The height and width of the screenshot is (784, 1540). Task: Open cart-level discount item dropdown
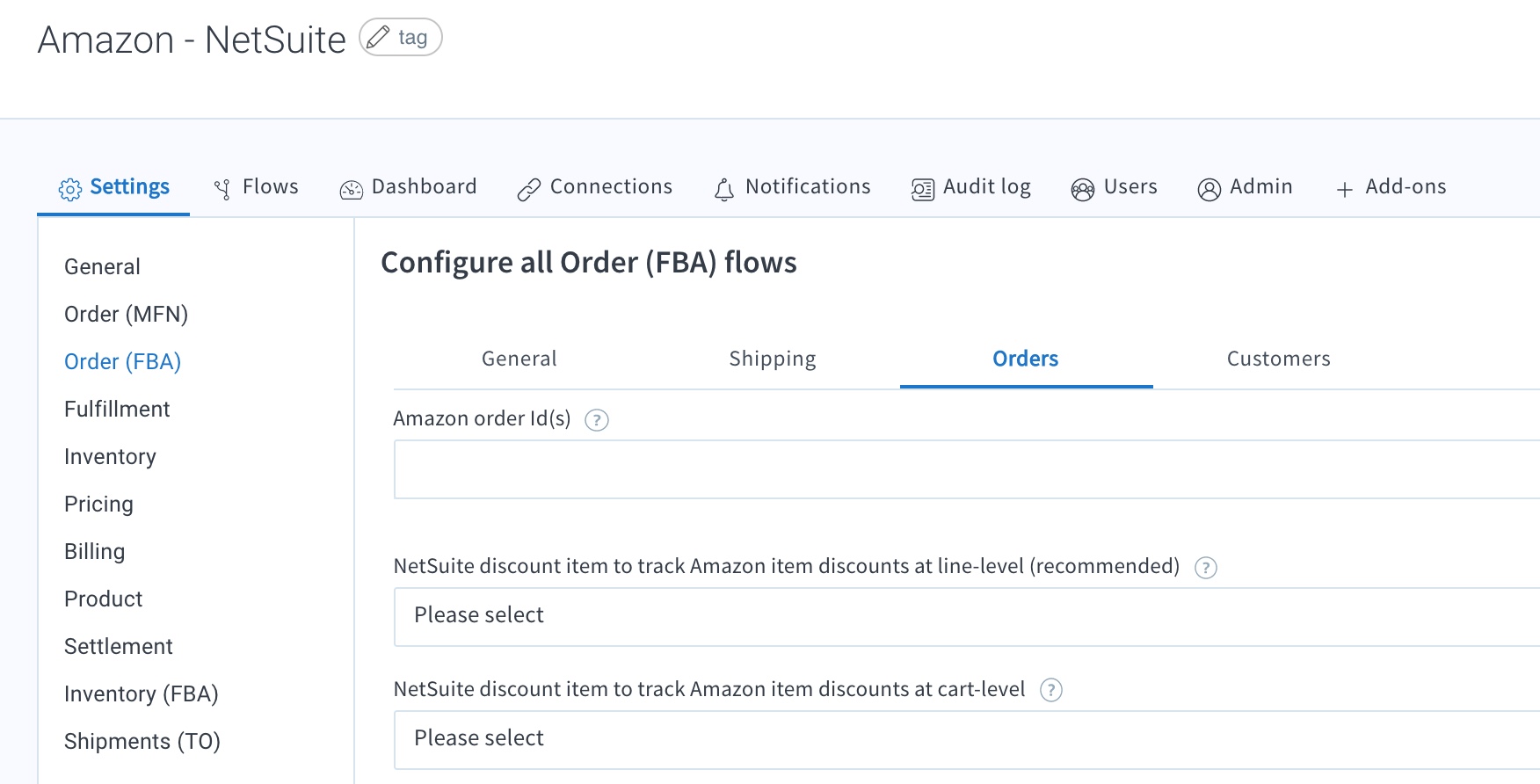[x=967, y=740]
